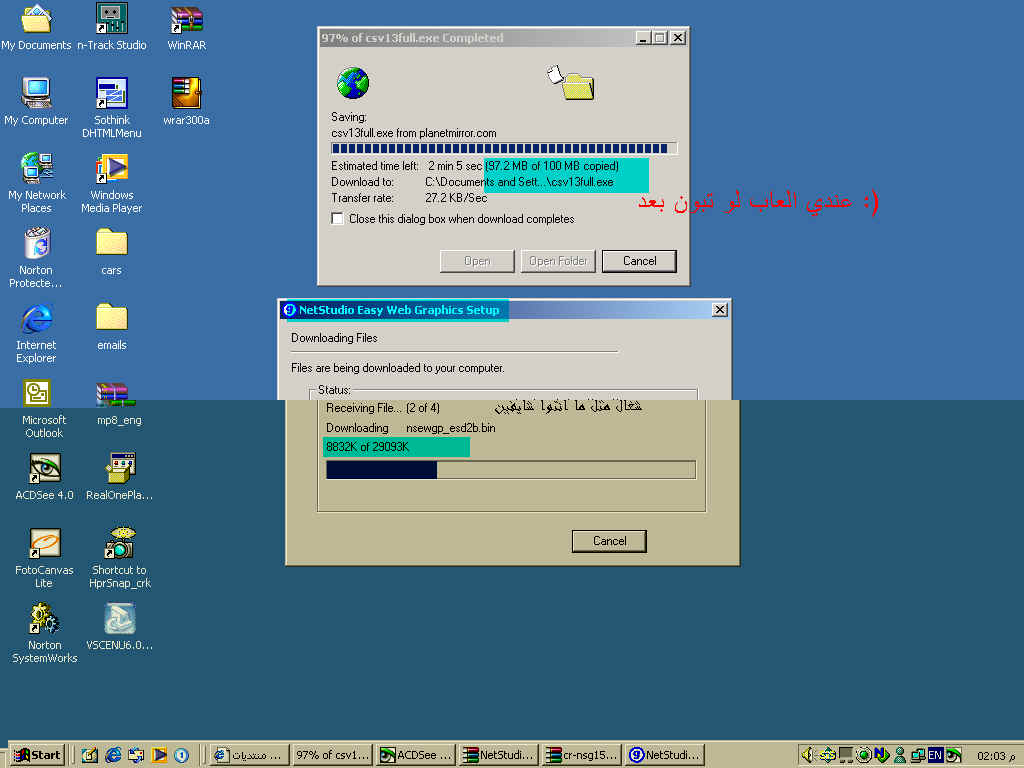
Task: Cancel the NetStudio setup file download
Action: [609, 541]
